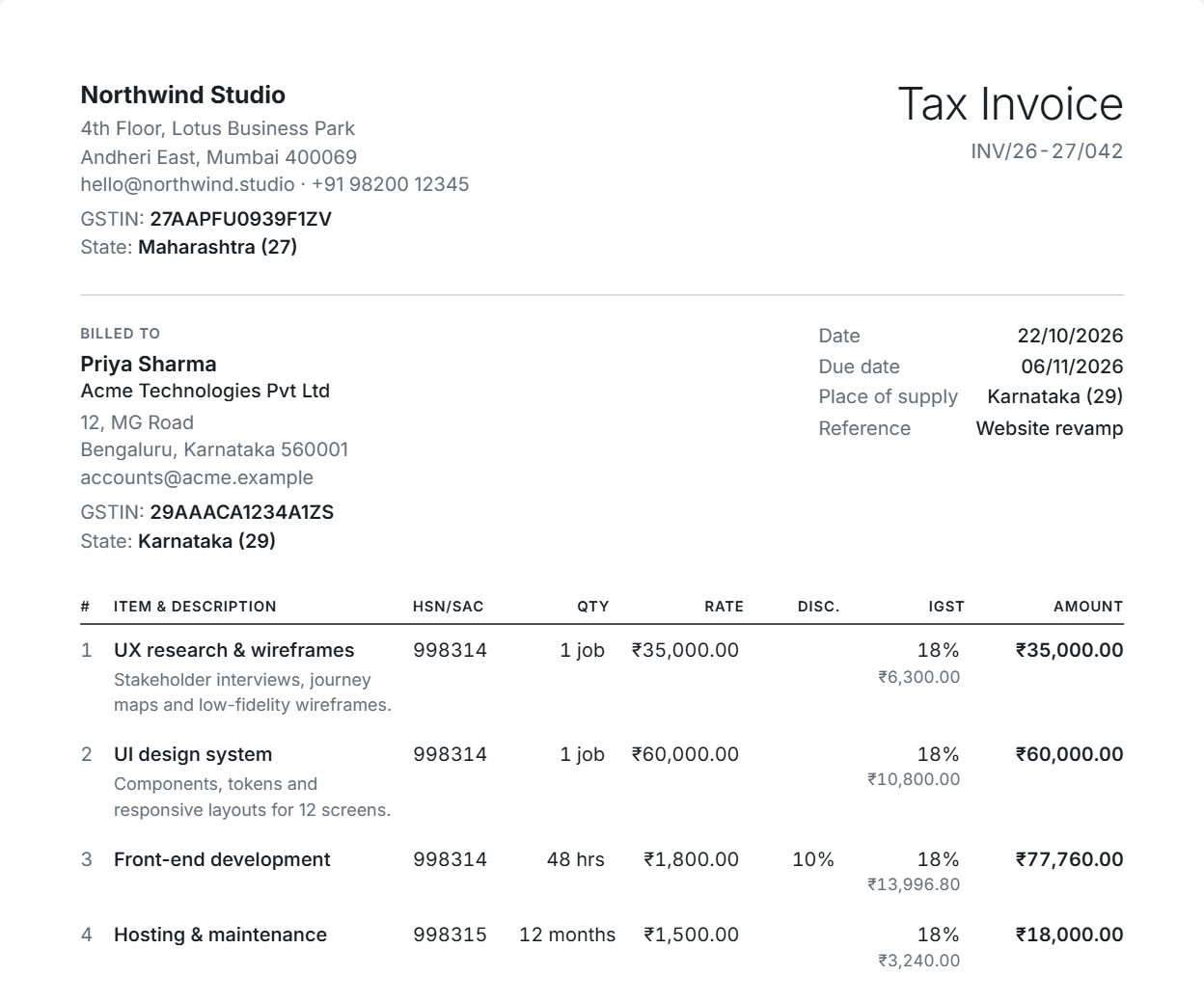Click IGST amount ₹10,800.00
Viewport: 1204px width, 1003px height.
click(914, 779)
